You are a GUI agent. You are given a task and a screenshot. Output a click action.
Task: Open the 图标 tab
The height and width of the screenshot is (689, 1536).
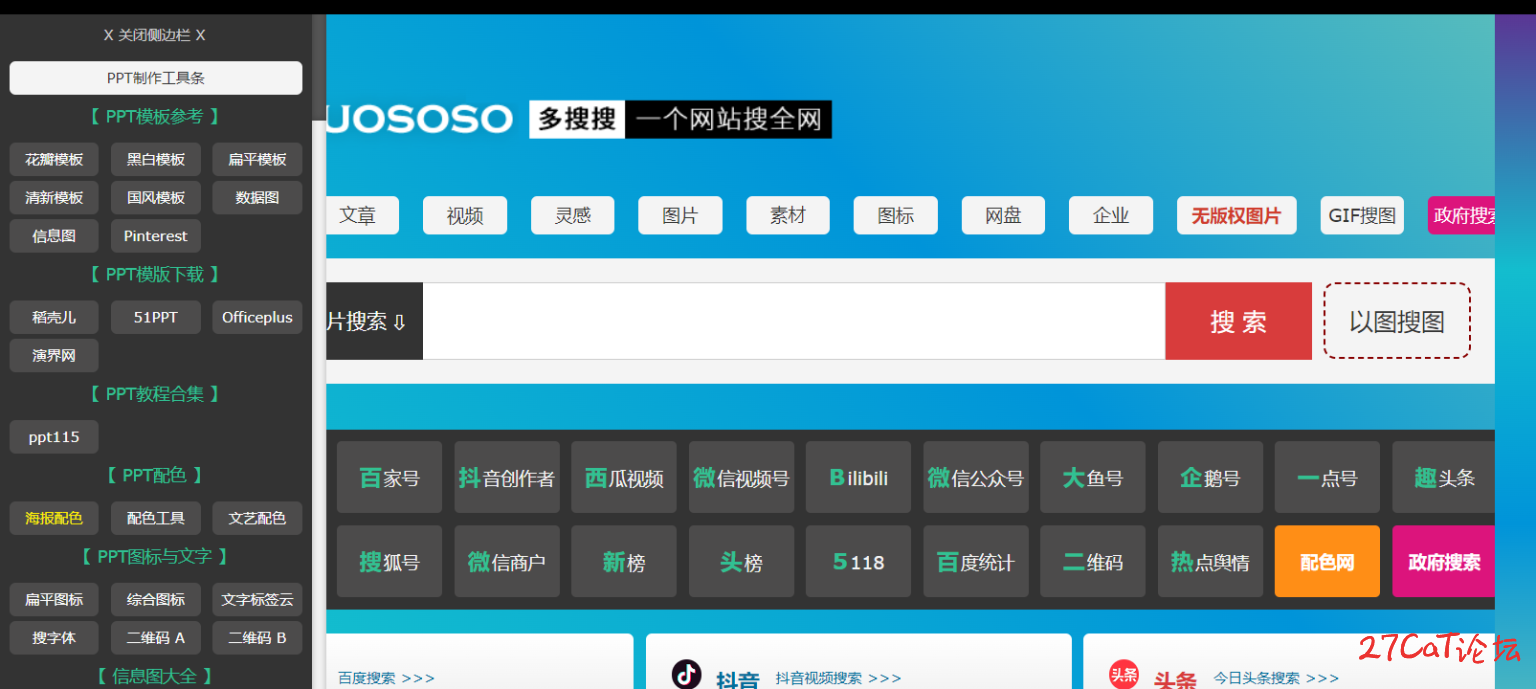point(896,215)
